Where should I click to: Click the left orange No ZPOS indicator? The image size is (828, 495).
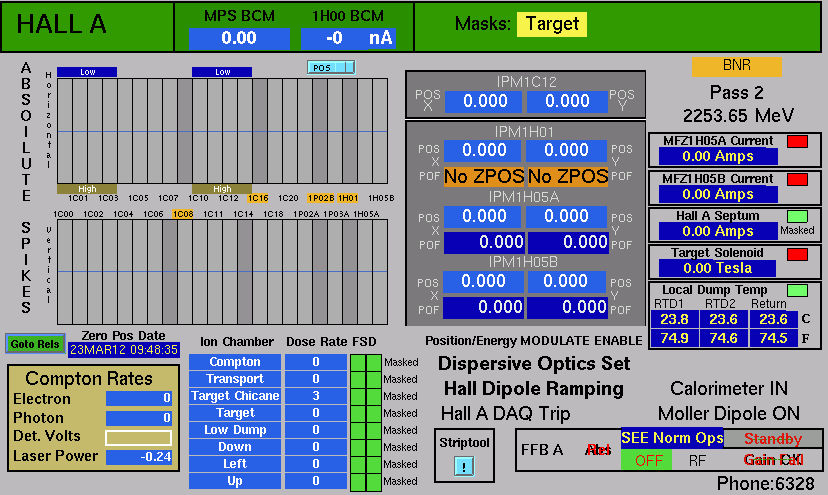pyautogui.click(x=484, y=176)
